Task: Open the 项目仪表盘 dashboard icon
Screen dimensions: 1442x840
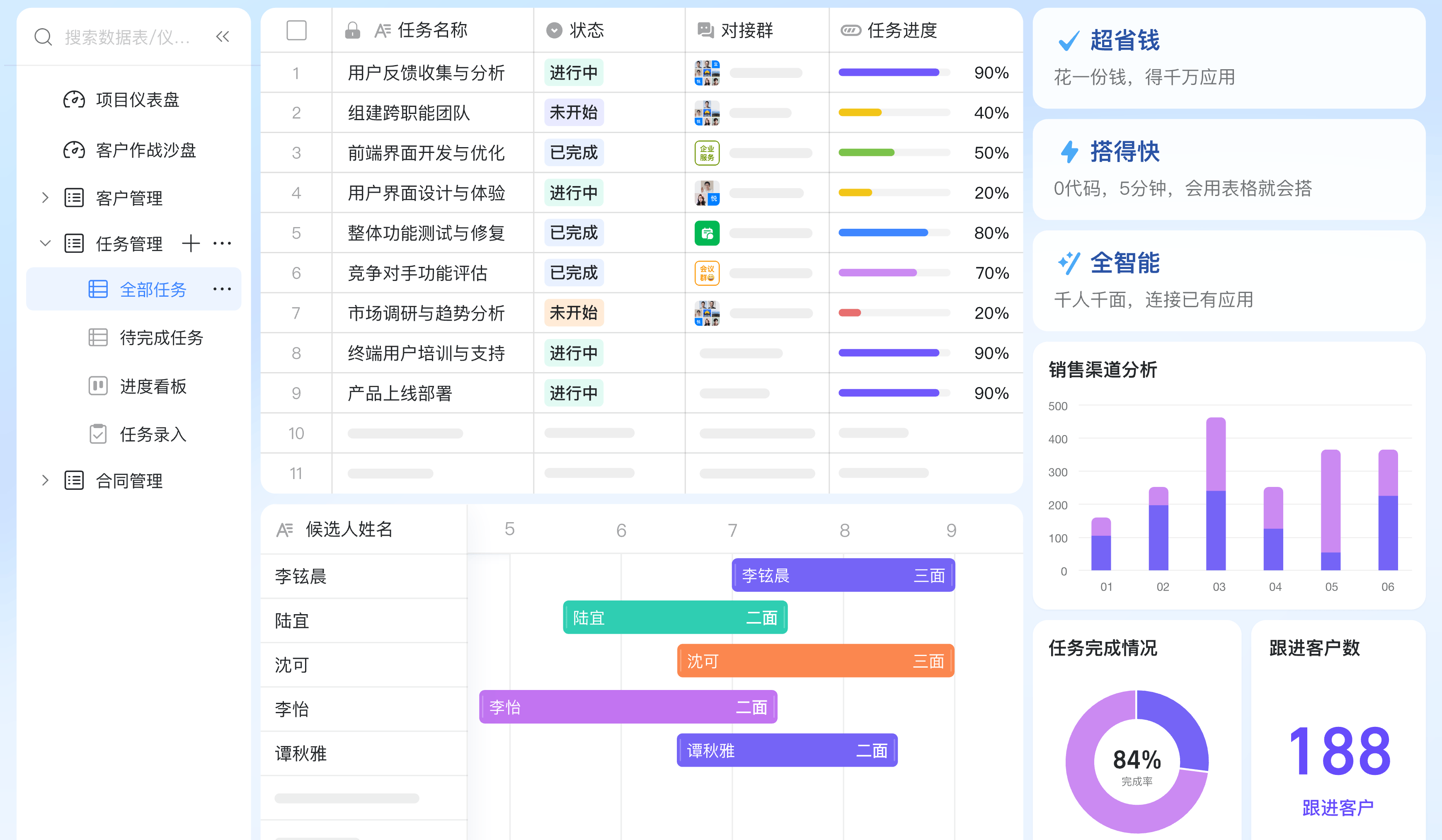Action: coord(74,100)
